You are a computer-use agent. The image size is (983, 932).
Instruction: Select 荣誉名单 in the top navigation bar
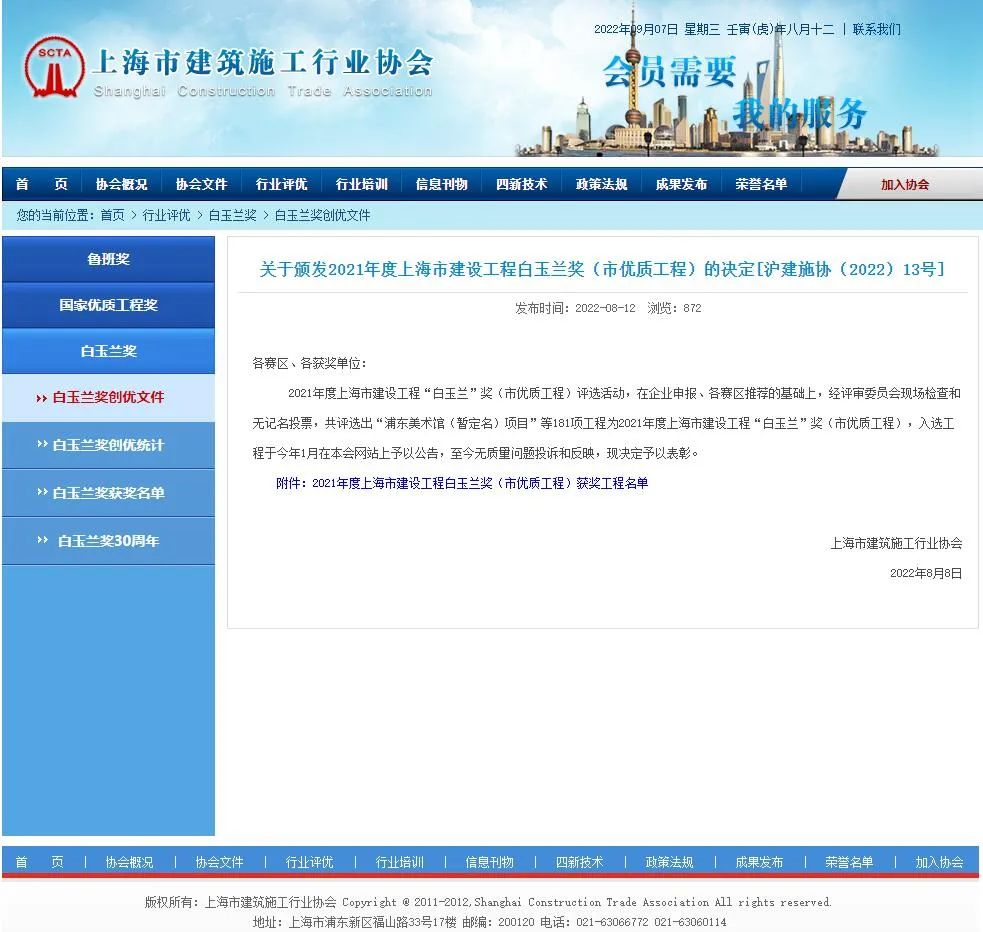coord(761,184)
